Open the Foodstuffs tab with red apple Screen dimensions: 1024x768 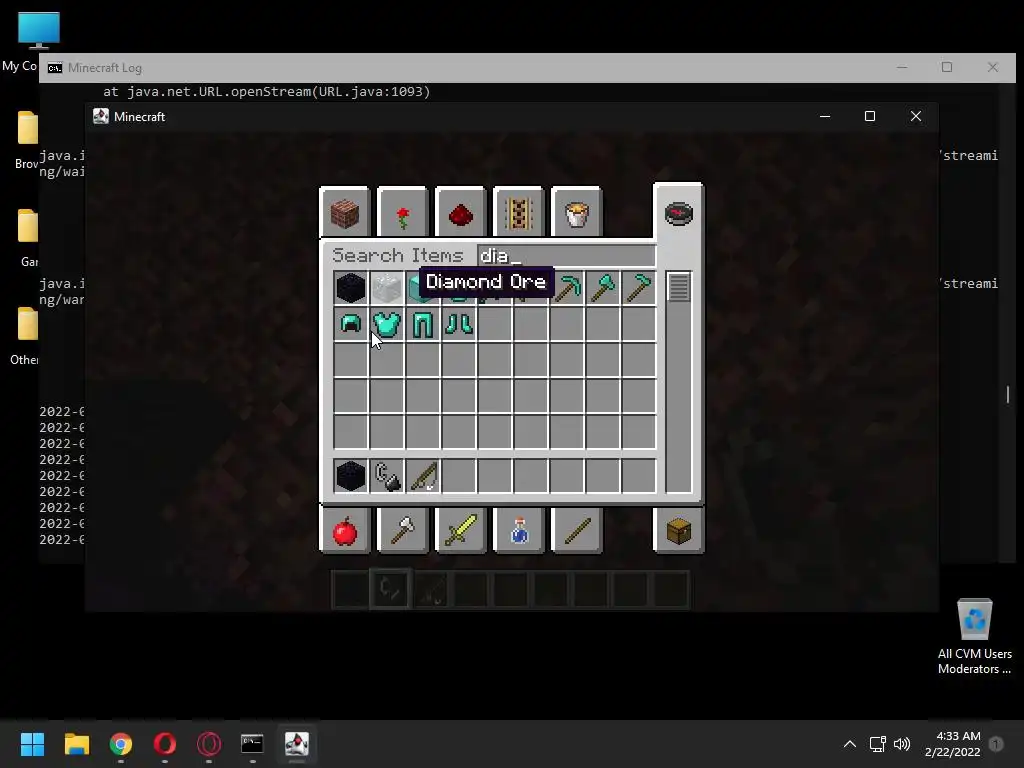coord(345,530)
